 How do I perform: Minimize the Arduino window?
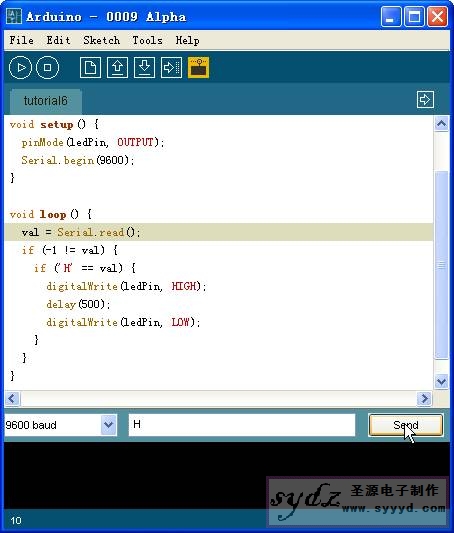click(x=391, y=16)
